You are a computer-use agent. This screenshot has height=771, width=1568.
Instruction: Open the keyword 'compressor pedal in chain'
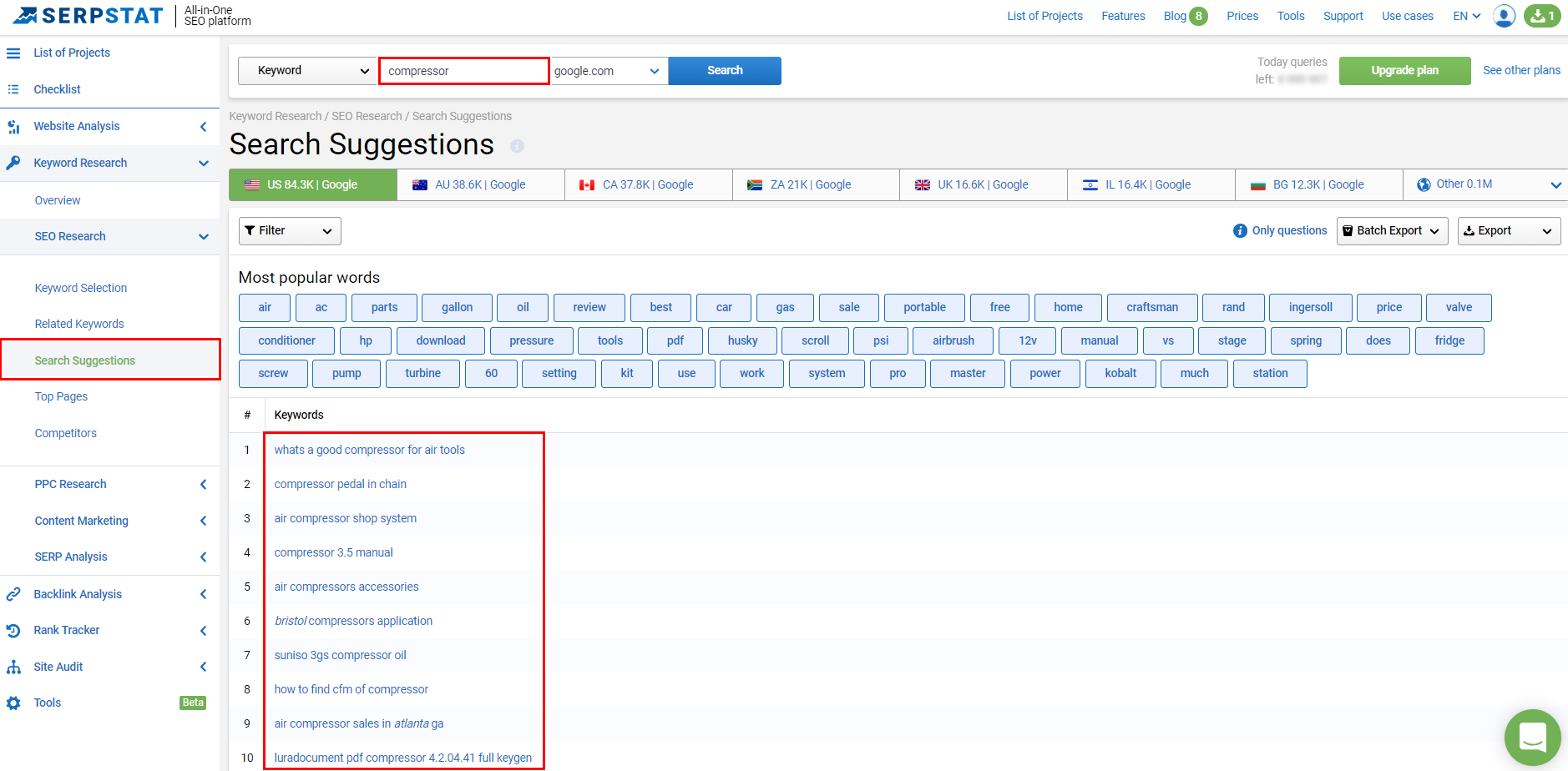pos(340,483)
